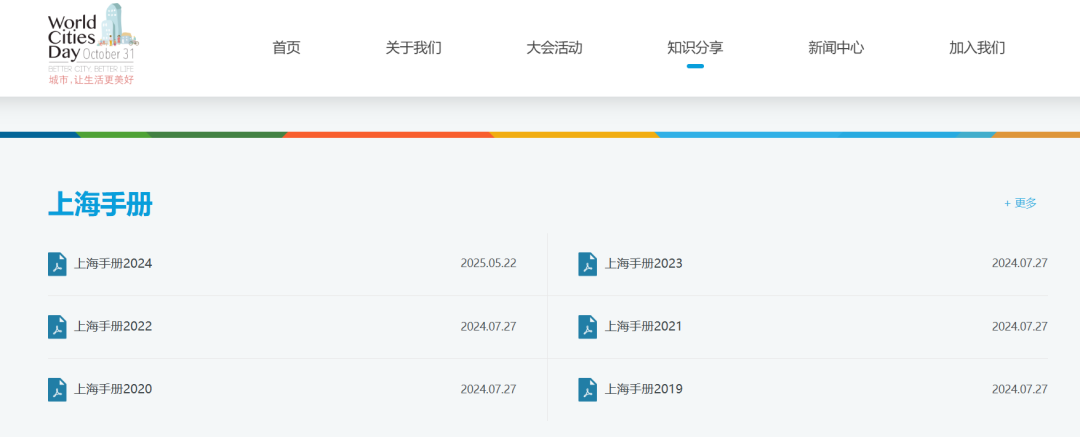The width and height of the screenshot is (1080, 437).
Task: Click the 上海手册 section heading
Action: pyautogui.click(x=100, y=204)
